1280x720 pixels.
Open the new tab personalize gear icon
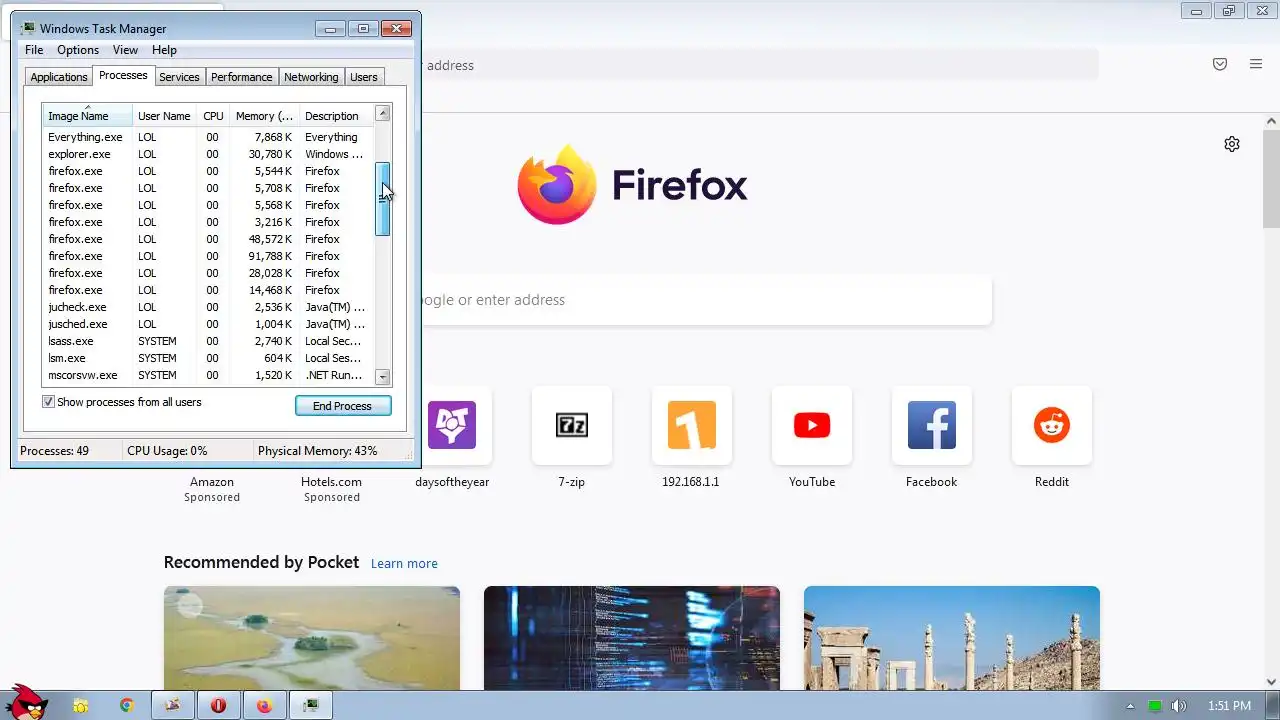pyautogui.click(x=1232, y=144)
